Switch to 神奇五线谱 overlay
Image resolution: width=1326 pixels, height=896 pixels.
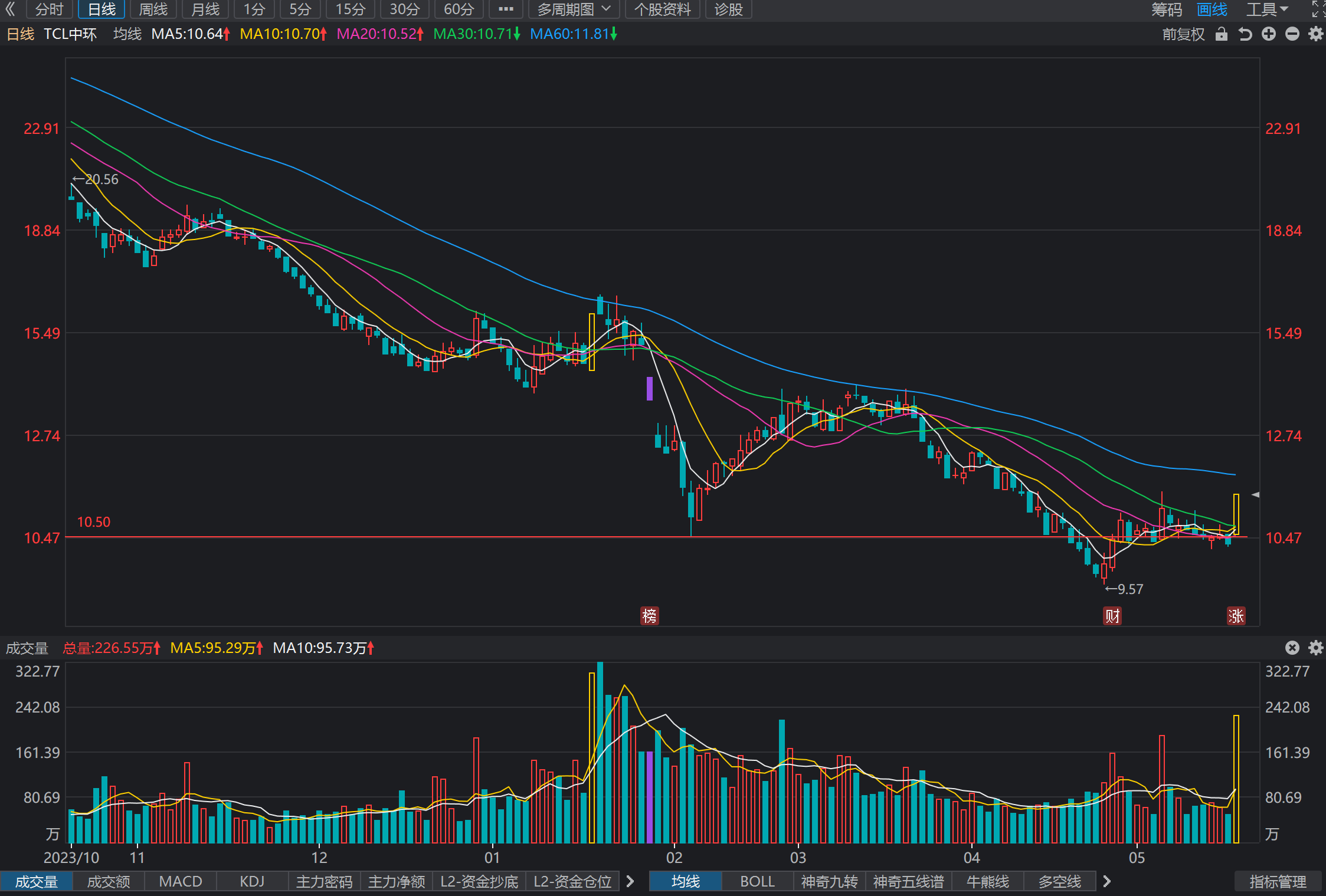[909, 881]
